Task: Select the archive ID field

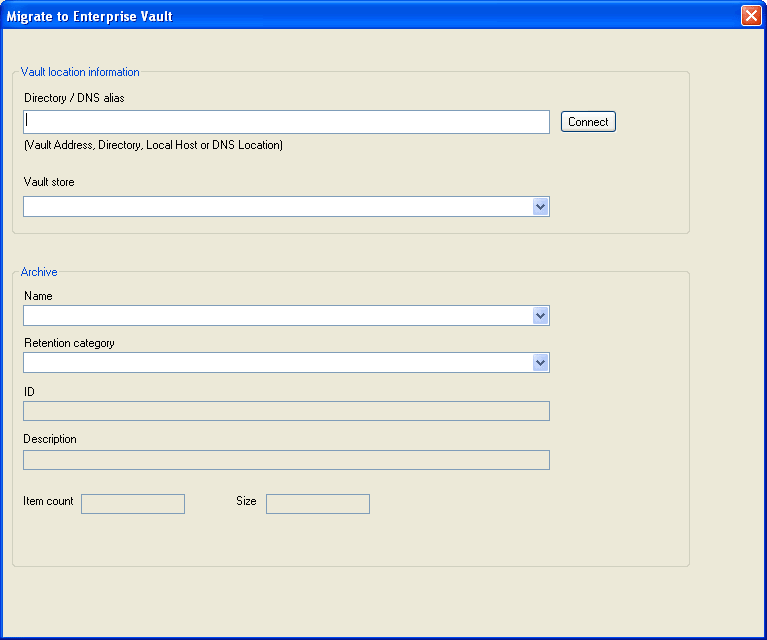Action: pos(286,411)
